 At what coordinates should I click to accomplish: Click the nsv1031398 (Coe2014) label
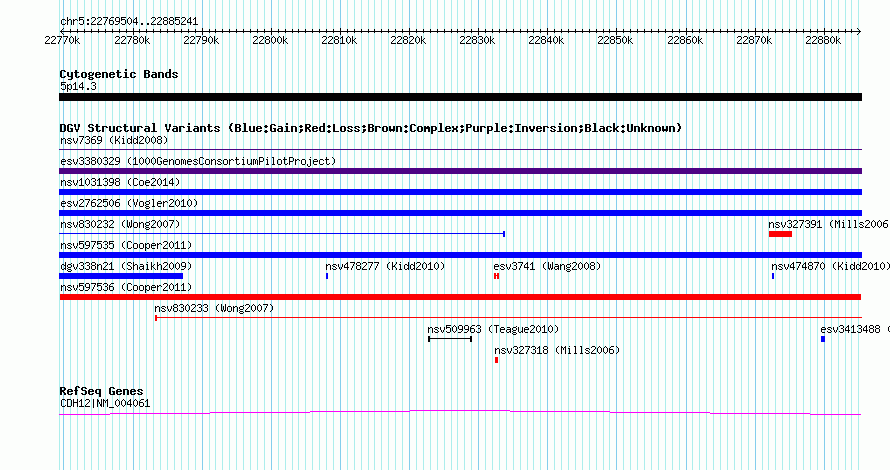tap(120, 182)
